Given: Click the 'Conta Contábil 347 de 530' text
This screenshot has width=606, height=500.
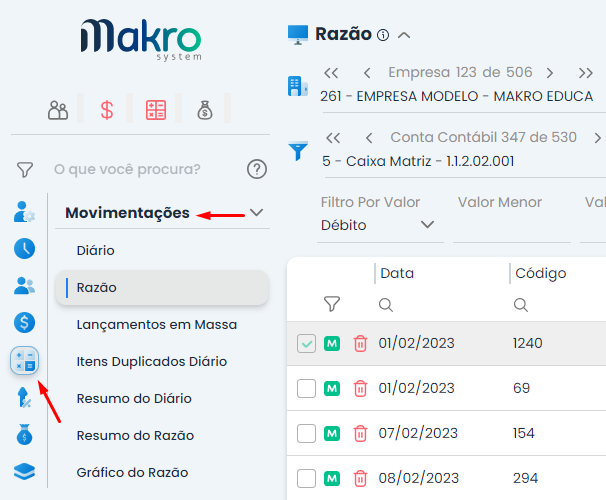Looking at the screenshot, I should coord(483,137).
